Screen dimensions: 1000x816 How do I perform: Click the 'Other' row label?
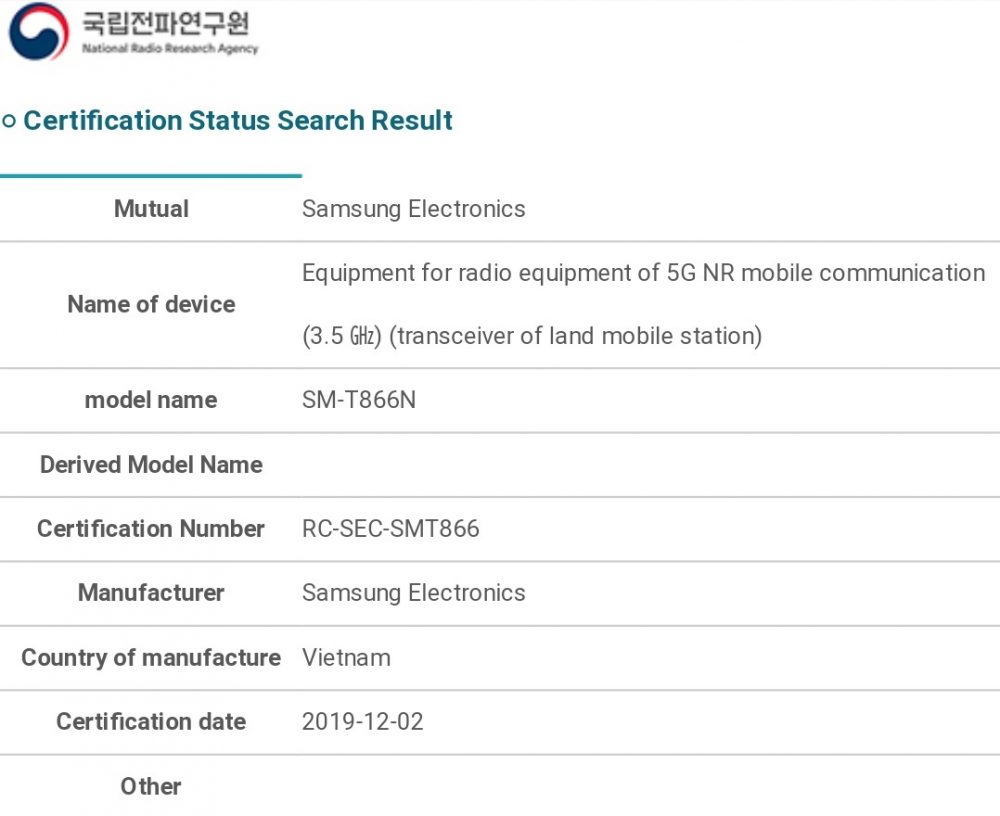coord(151,786)
